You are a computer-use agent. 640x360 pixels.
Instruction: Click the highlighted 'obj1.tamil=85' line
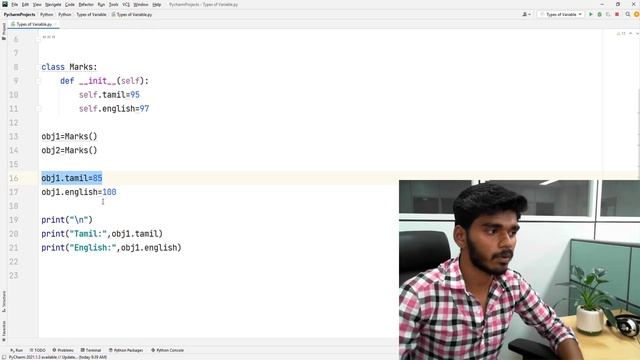(72, 178)
